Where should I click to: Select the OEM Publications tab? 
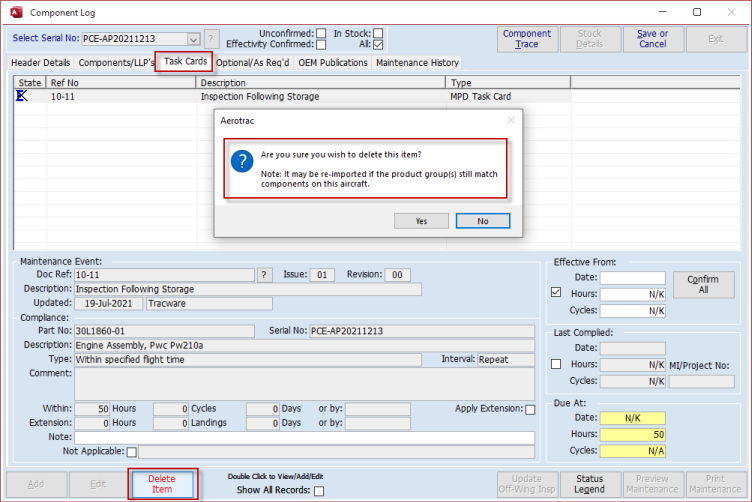(x=332, y=62)
